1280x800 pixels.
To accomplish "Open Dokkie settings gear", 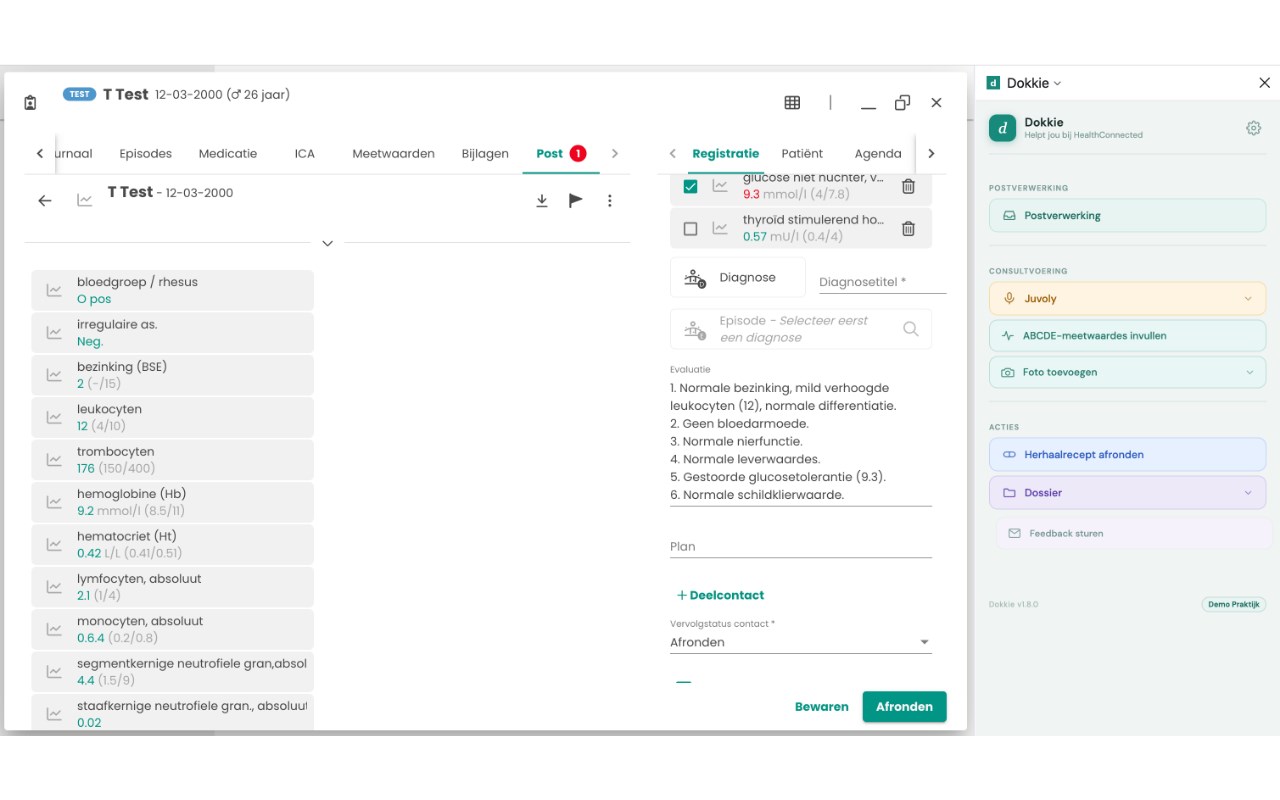I will click(1253, 128).
